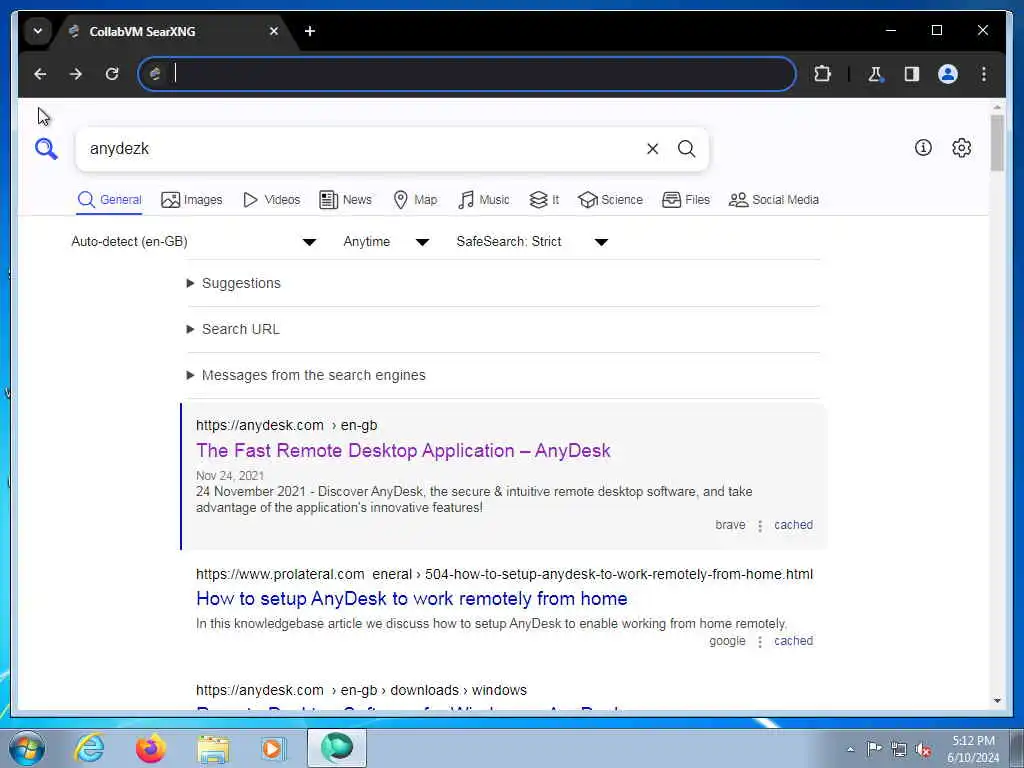
Task: Open the SearXNG preferences gear
Action: [x=961, y=148]
